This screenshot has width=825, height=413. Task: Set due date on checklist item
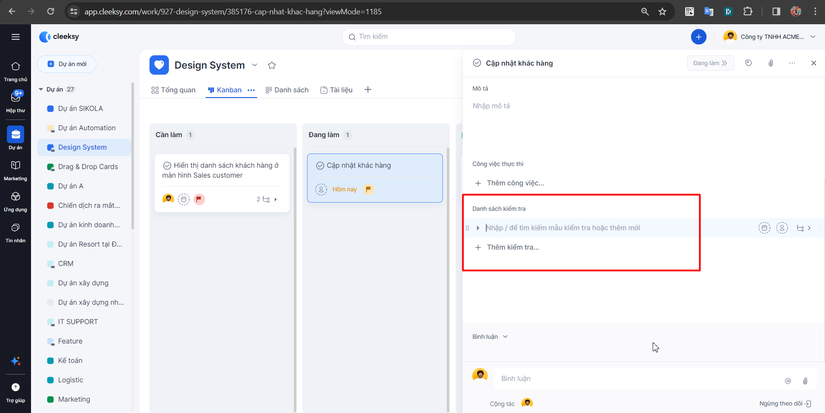[x=764, y=228]
